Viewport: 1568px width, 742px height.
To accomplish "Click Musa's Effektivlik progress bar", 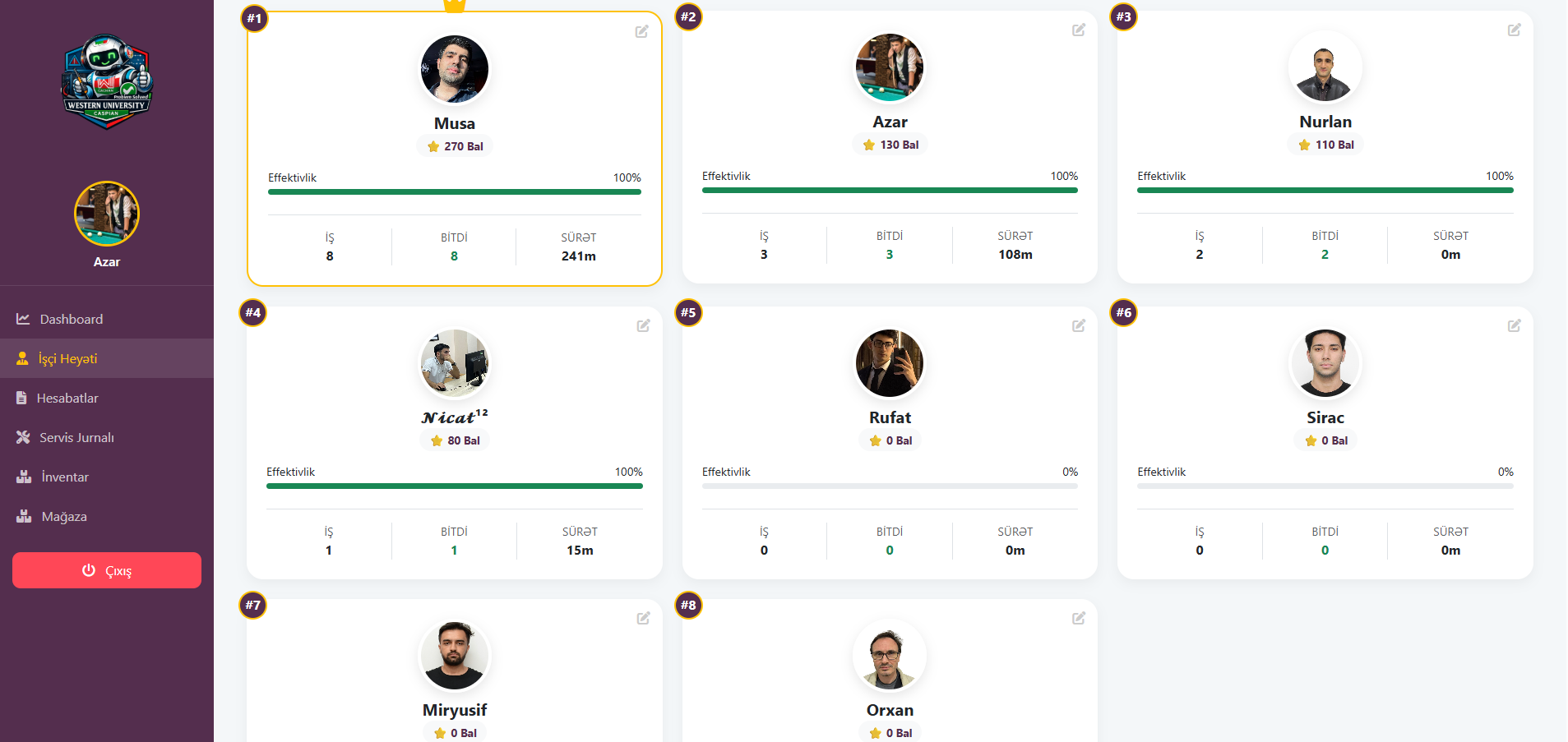I will (454, 191).
